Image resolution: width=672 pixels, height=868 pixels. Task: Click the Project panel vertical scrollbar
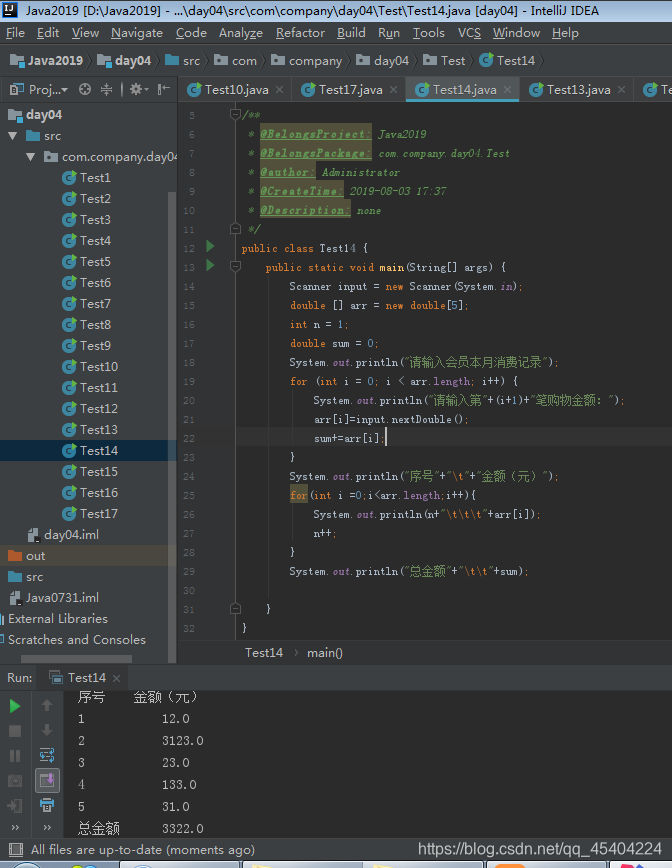172,426
